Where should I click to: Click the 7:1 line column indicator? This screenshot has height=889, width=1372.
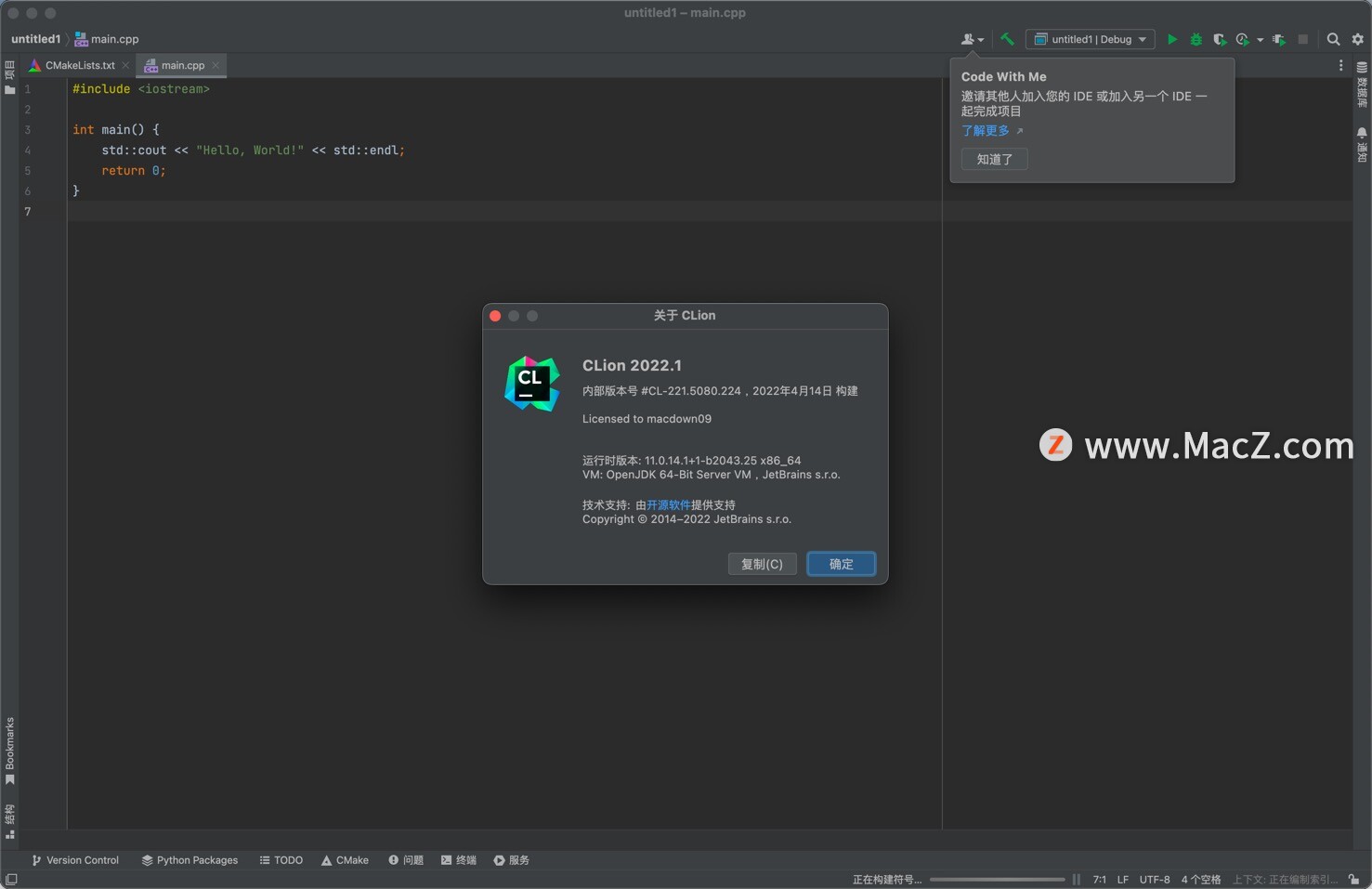click(1099, 880)
